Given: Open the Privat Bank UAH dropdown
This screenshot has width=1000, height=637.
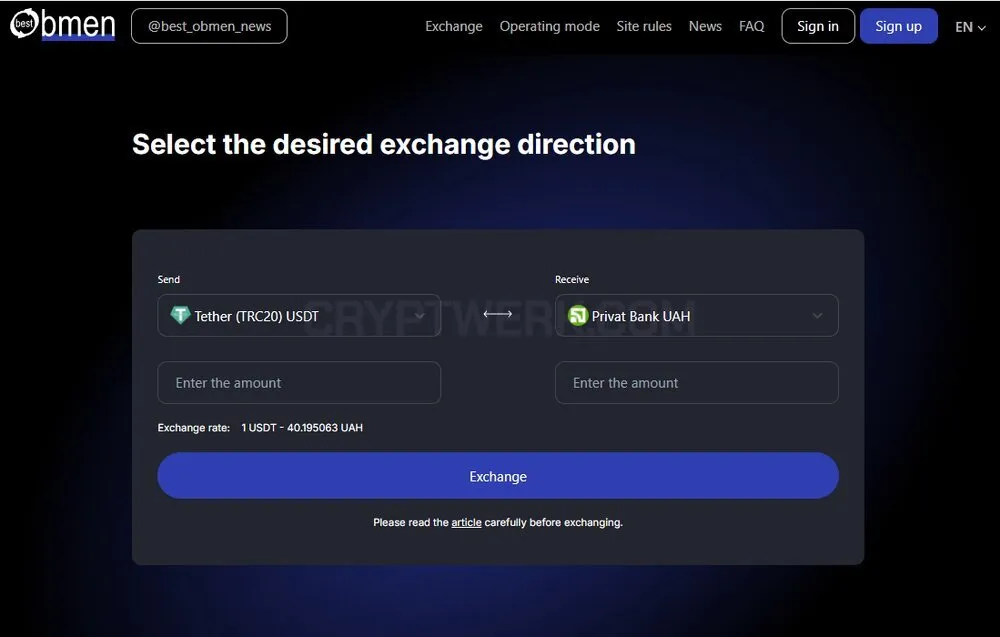Looking at the screenshot, I should (696, 315).
